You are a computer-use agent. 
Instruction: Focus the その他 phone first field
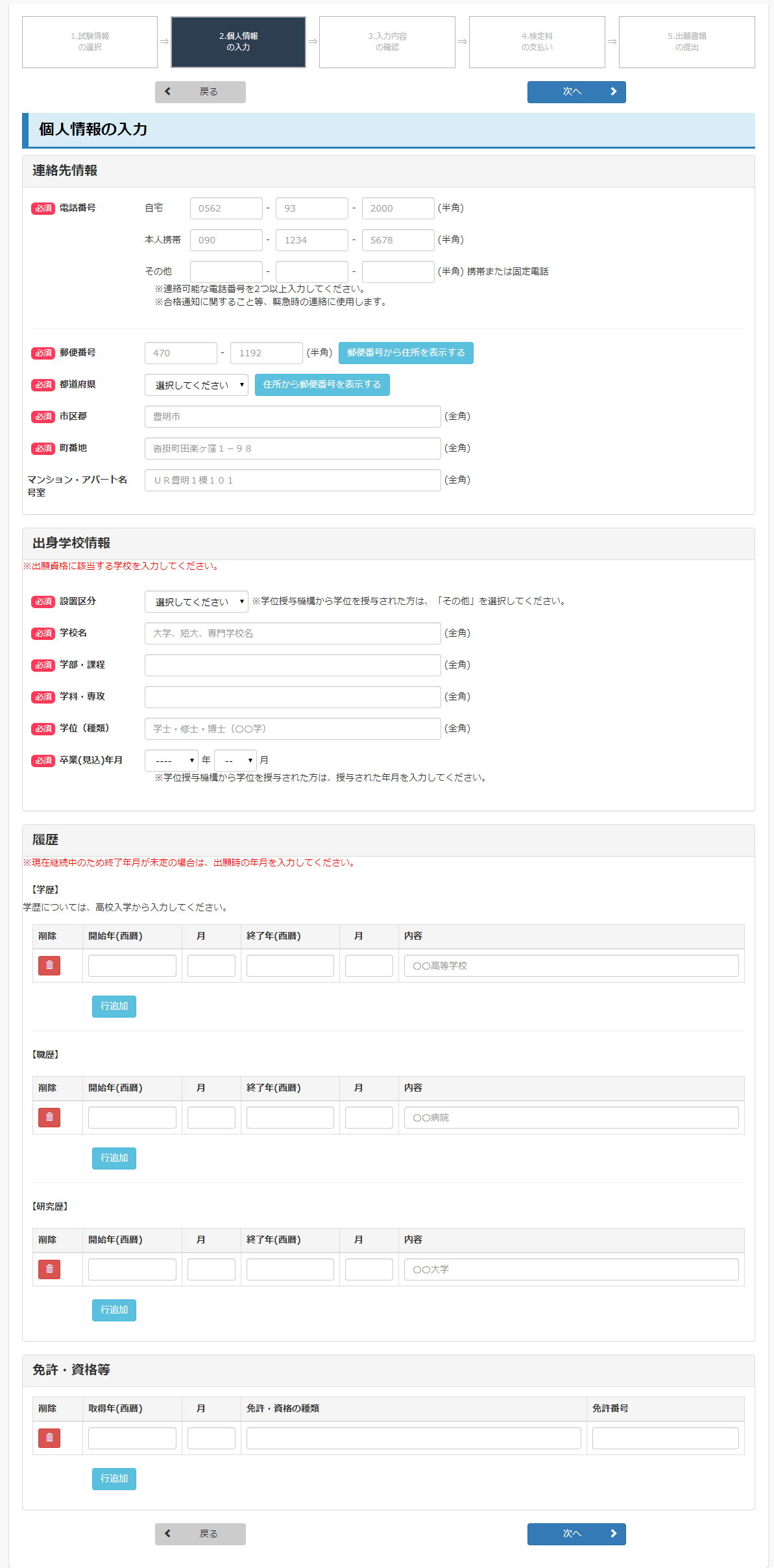(226, 272)
